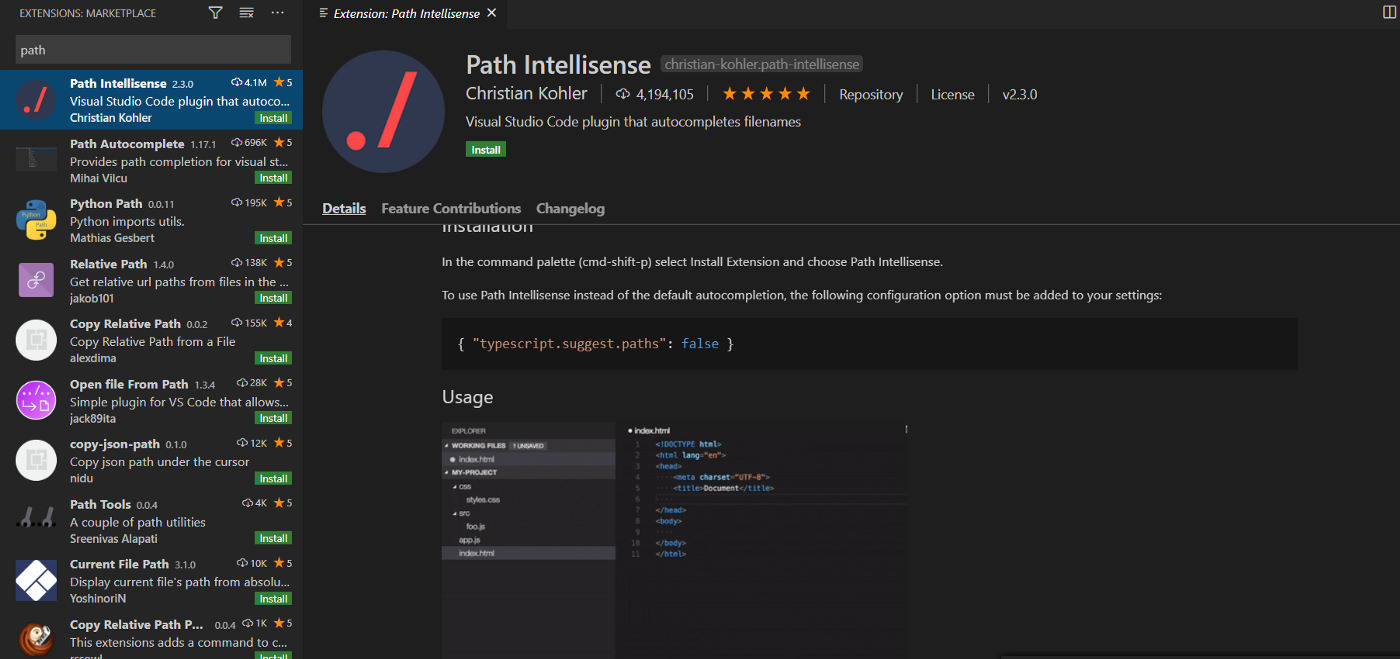Image resolution: width=1400 pixels, height=659 pixels.
Task: Click the Relative Path purple icon
Action: (36, 280)
